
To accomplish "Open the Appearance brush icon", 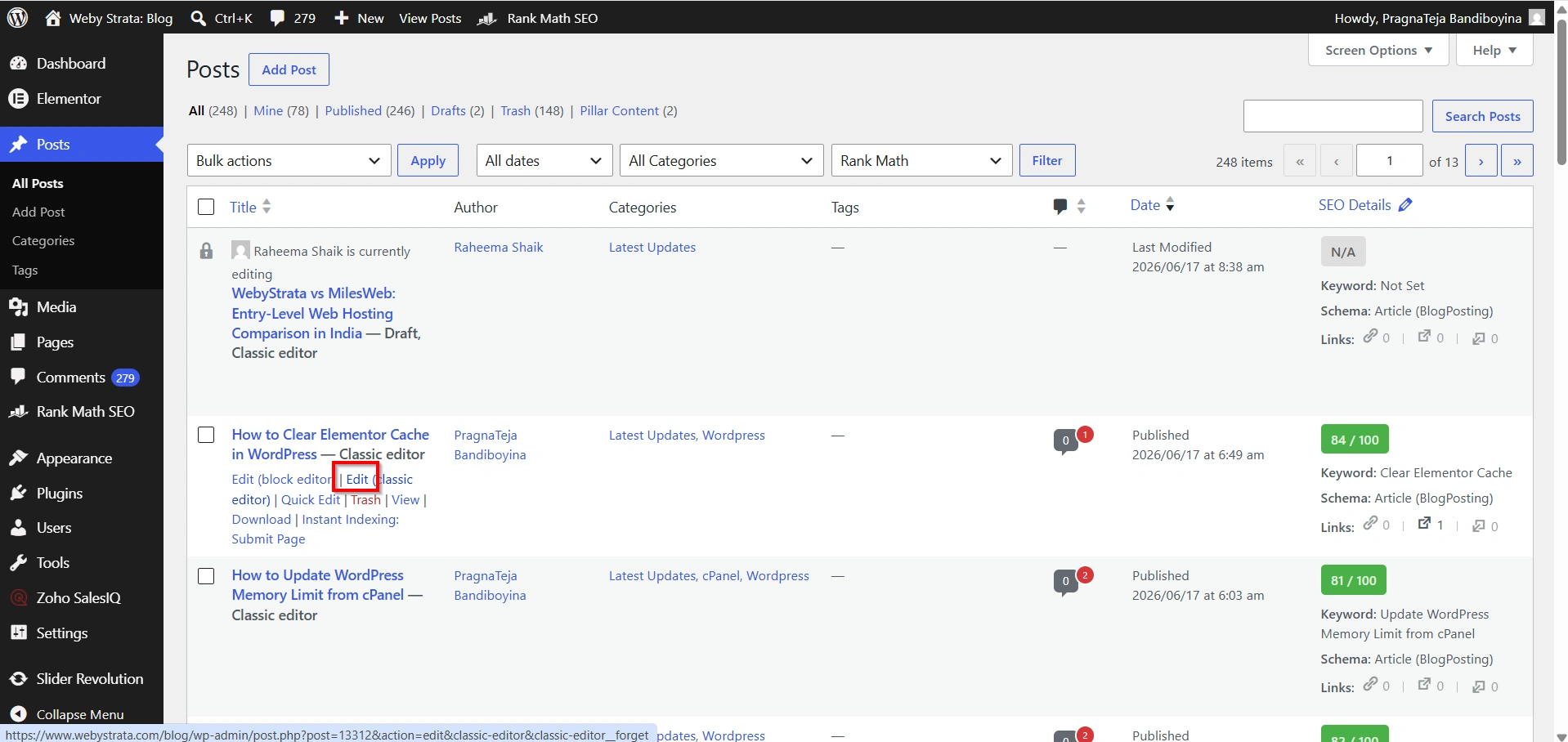I will pyautogui.click(x=18, y=458).
